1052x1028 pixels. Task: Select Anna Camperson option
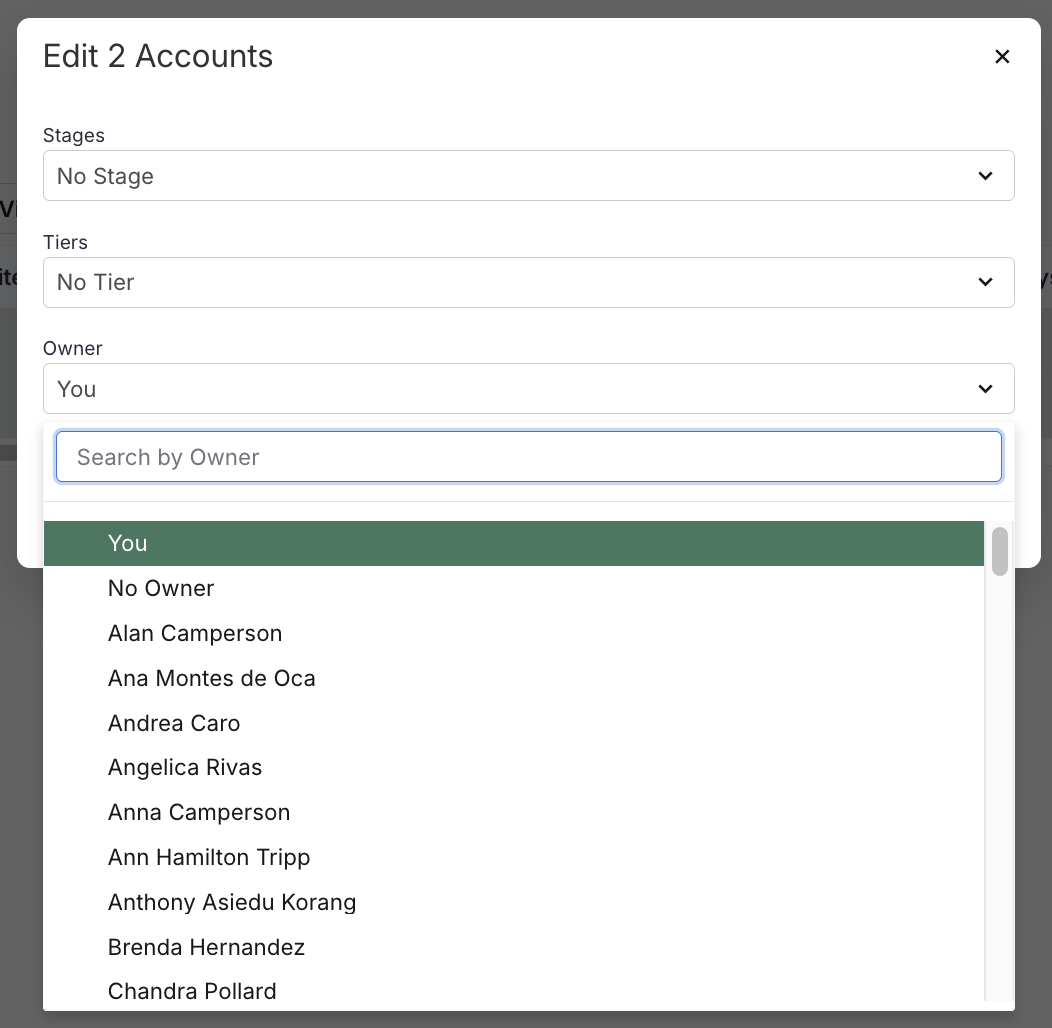[199, 812]
